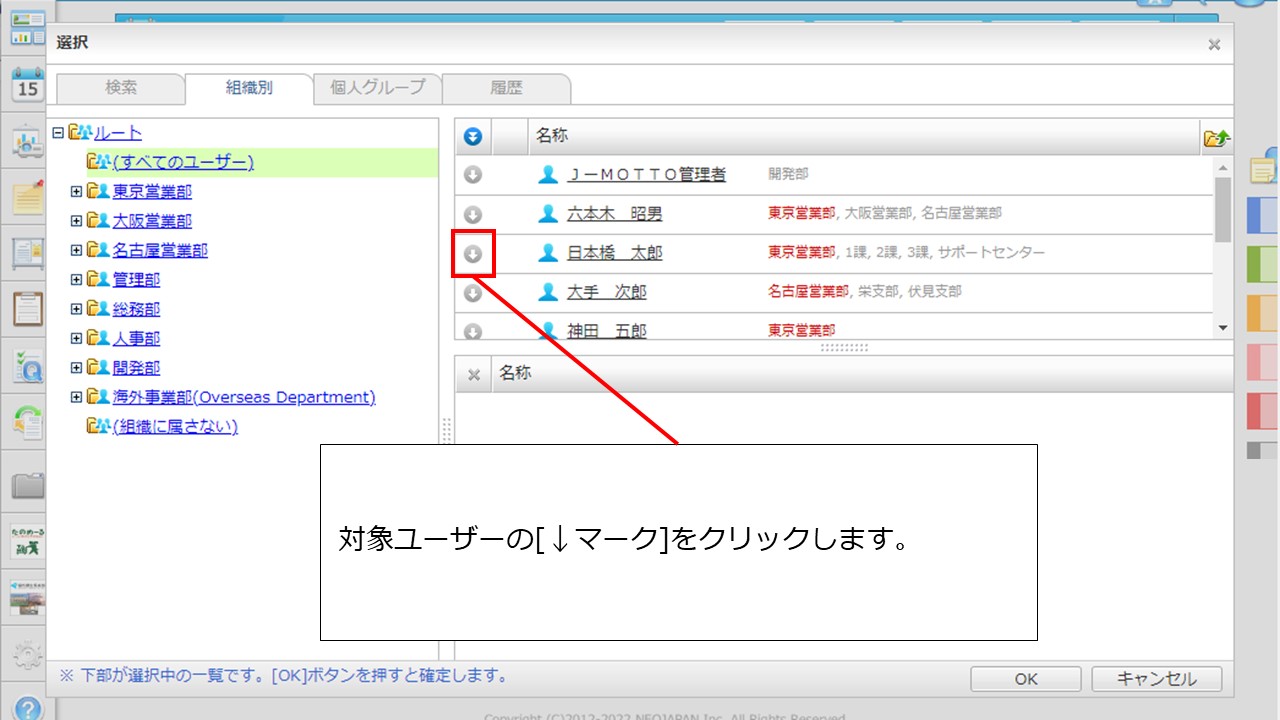Click the folder-up icon at list header right

(1216, 138)
